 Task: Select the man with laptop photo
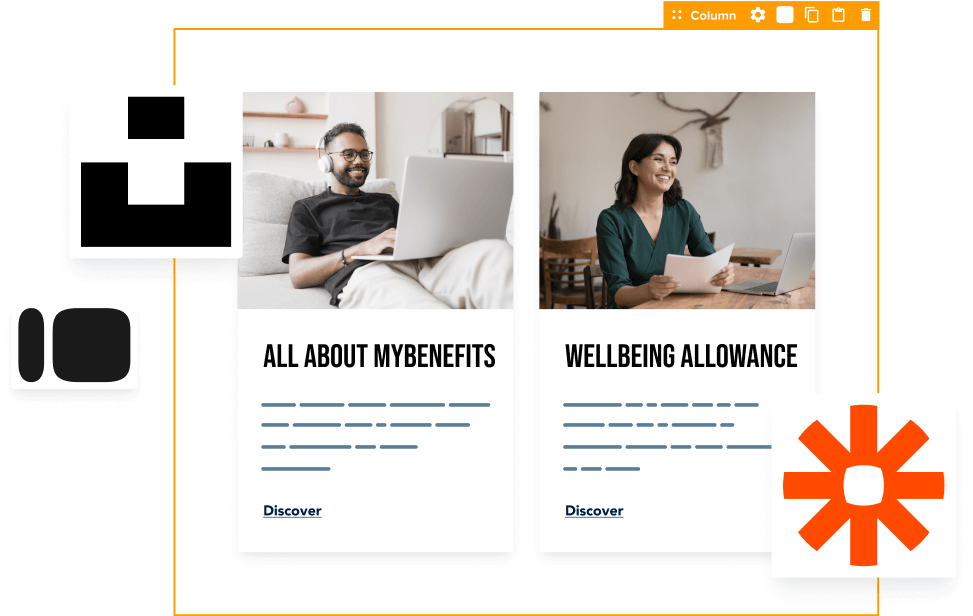pos(375,200)
